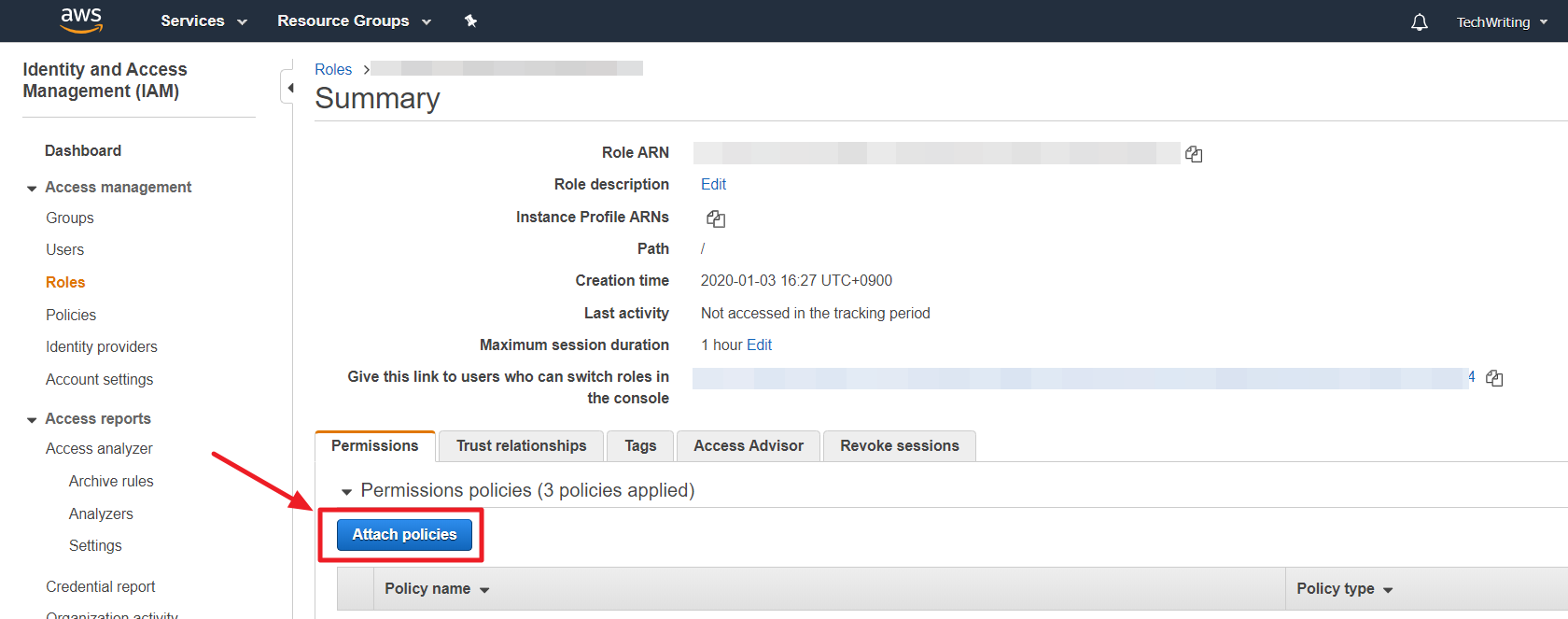Open the Resource Groups dropdown
The height and width of the screenshot is (619, 1568).
tap(354, 21)
